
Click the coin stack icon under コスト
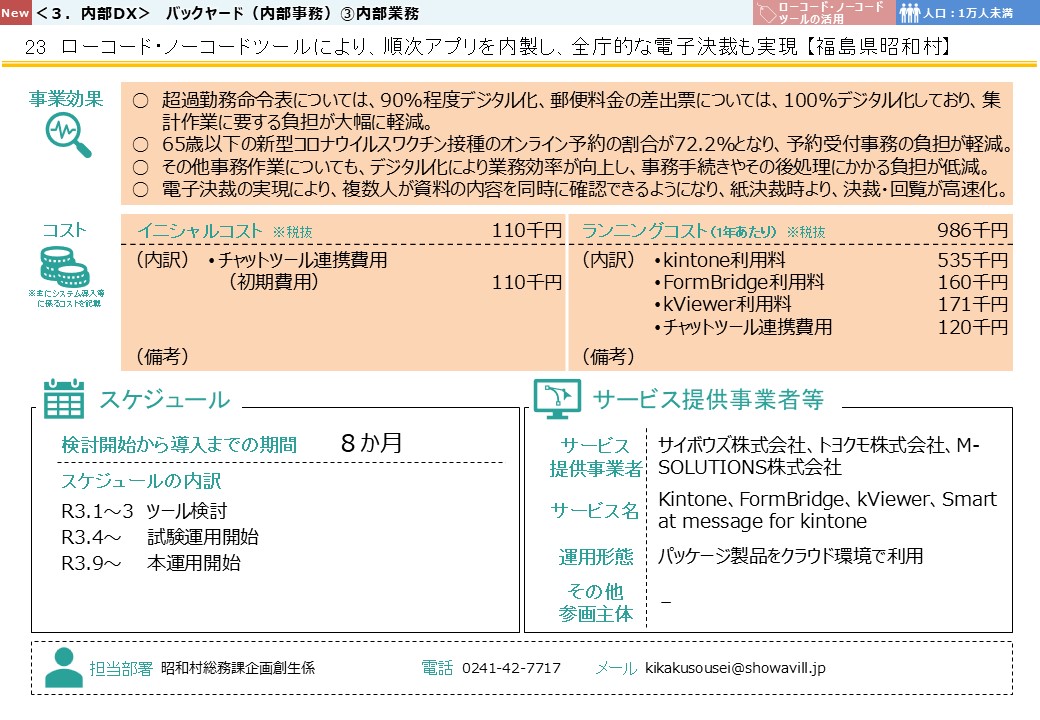tap(64, 267)
